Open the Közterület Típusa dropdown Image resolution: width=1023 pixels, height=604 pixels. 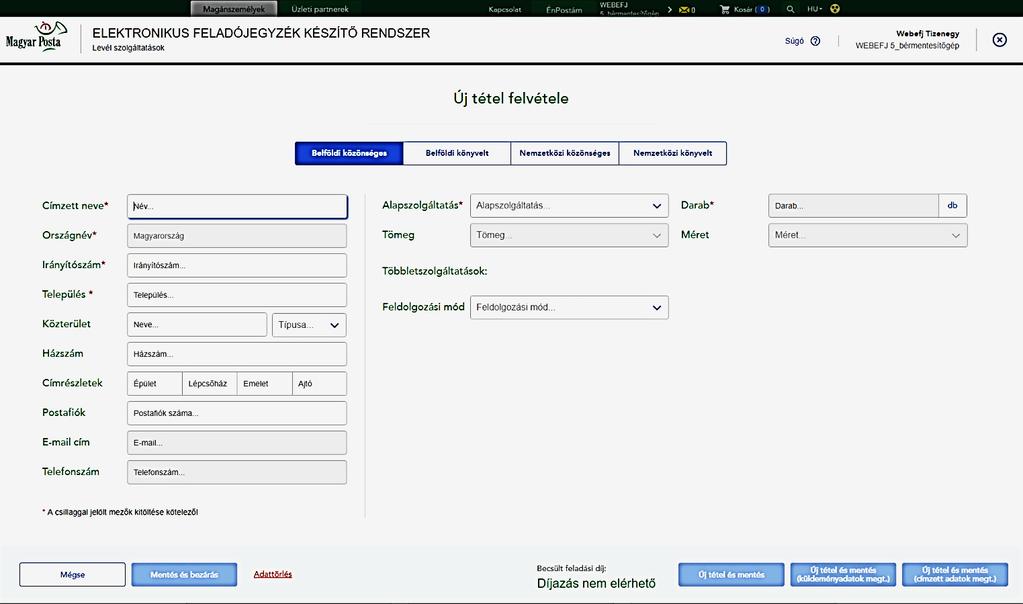pos(309,324)
